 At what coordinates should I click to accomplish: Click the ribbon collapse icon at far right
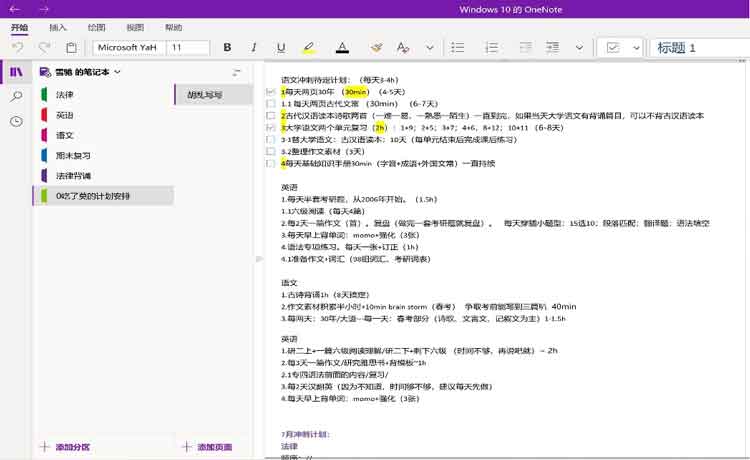[x=742, y=61]
